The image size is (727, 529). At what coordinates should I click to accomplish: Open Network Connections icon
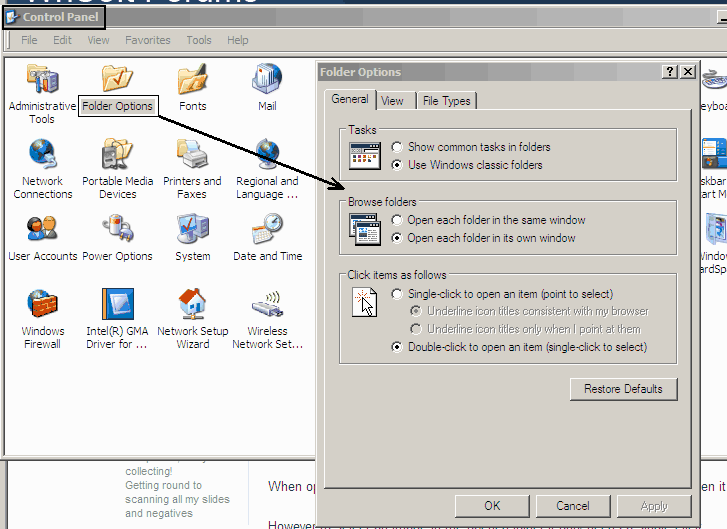coord(42,153)
